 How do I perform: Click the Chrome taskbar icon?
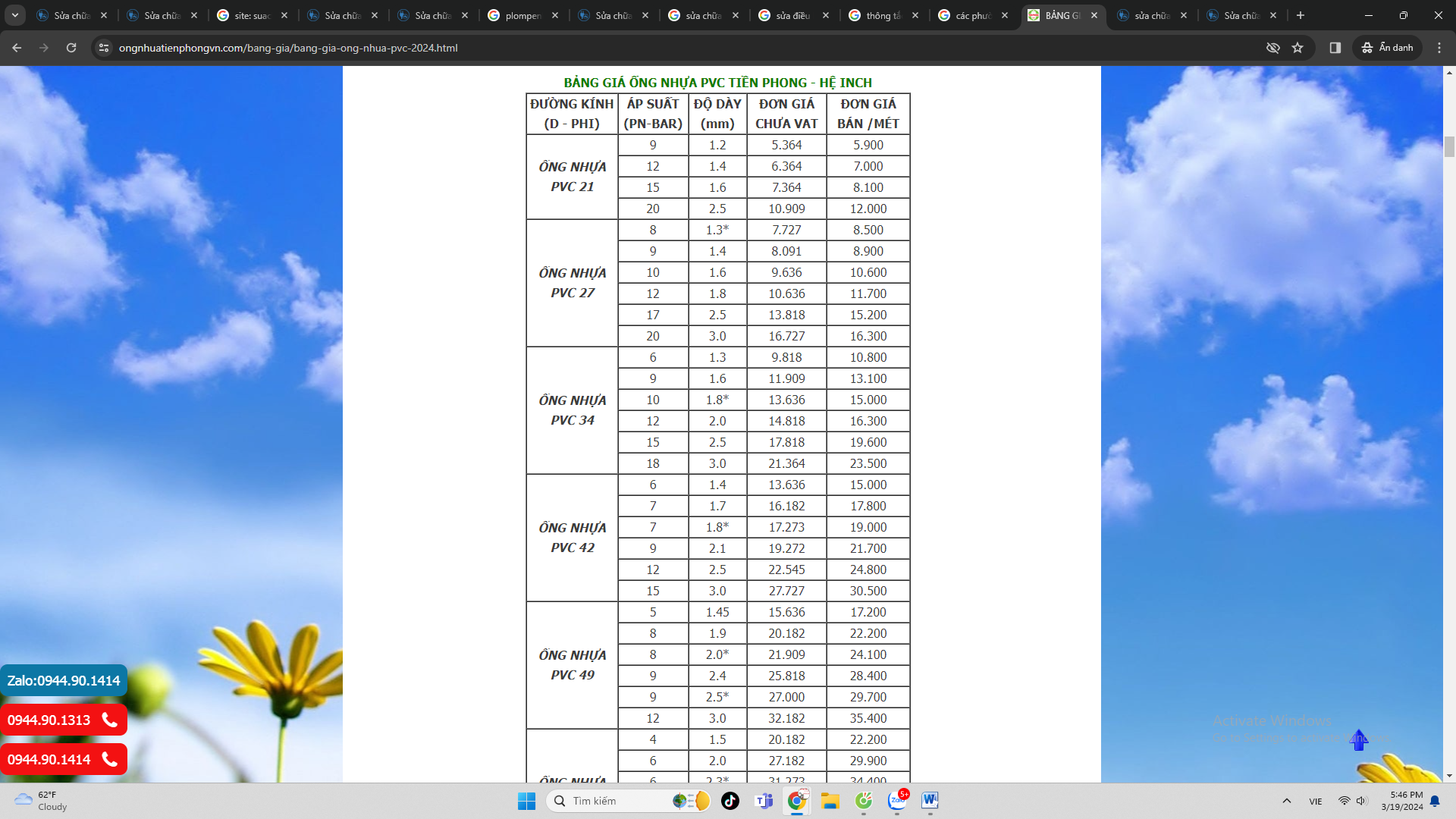797,801
